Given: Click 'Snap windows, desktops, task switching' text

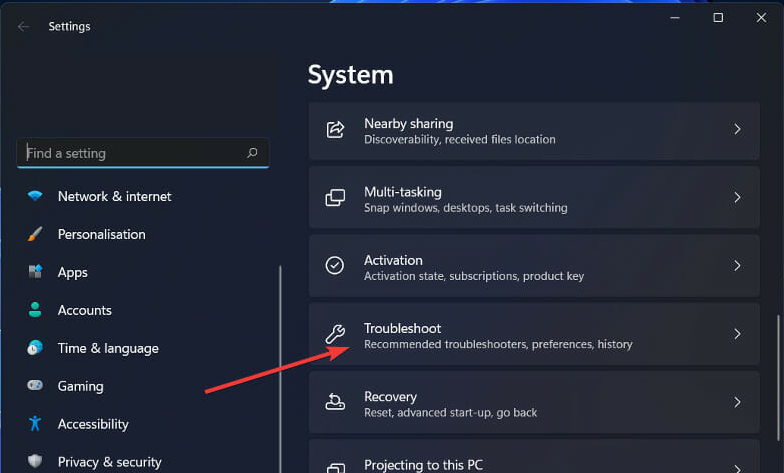Looking at the screenshot, I should click(x=466, y=208).
